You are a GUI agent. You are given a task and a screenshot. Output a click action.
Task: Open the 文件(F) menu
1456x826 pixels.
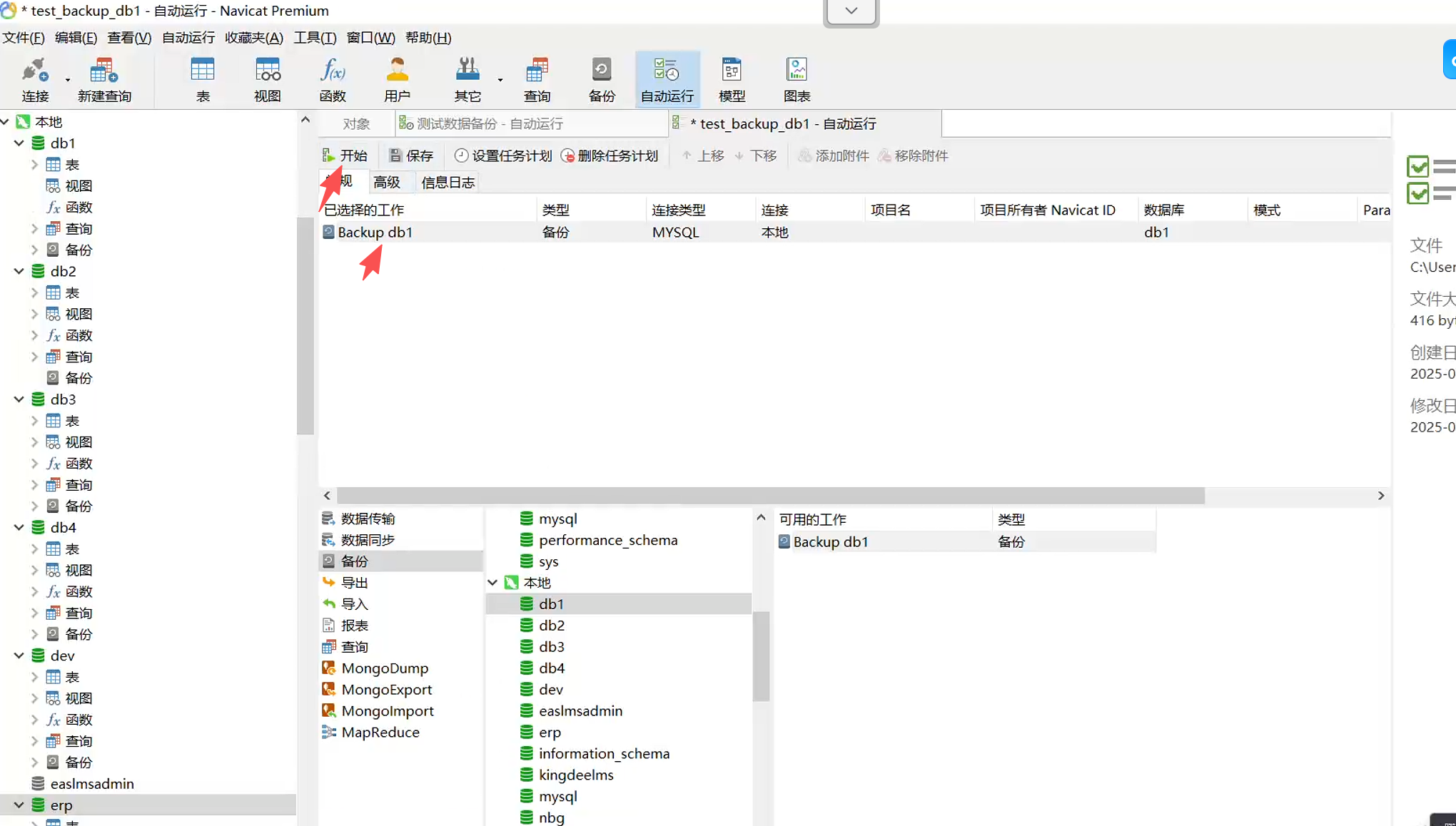click(x=24, y=38)
